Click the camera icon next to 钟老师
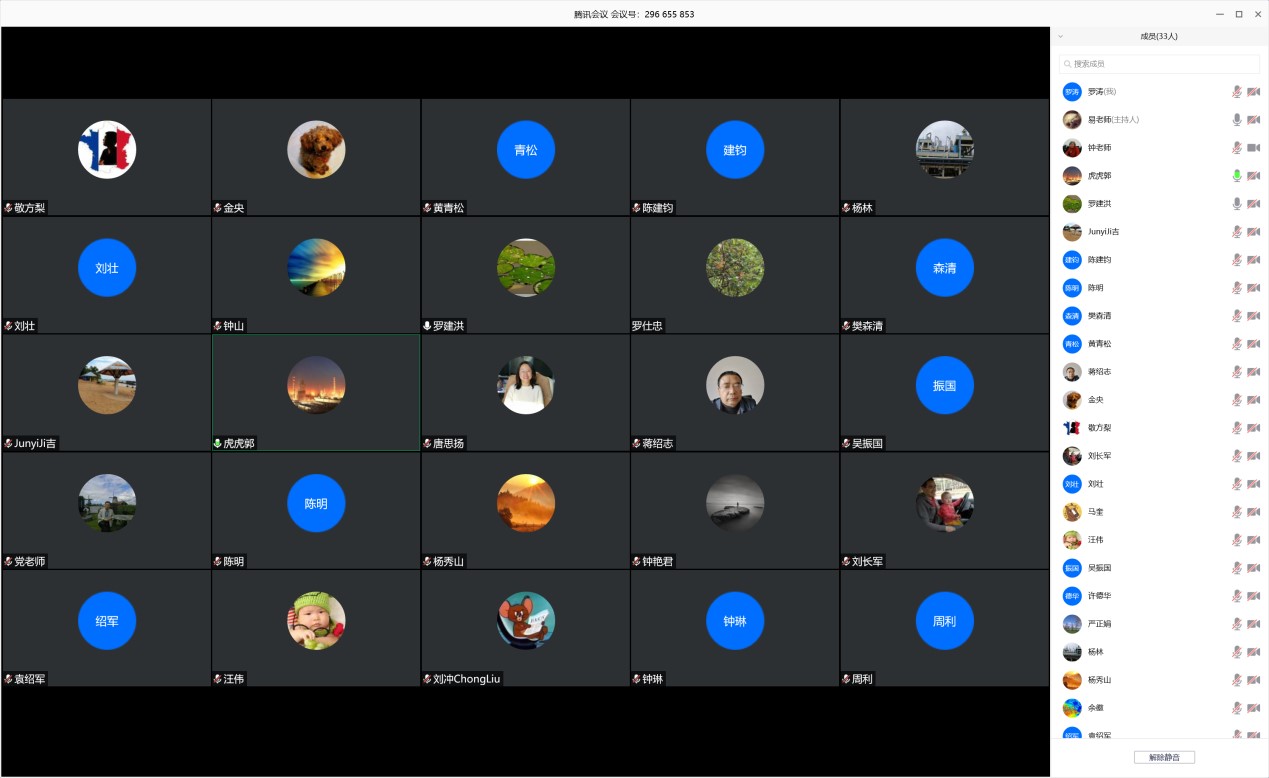Viewport: 1269px width, 778px height. (x=1254, y=148)
